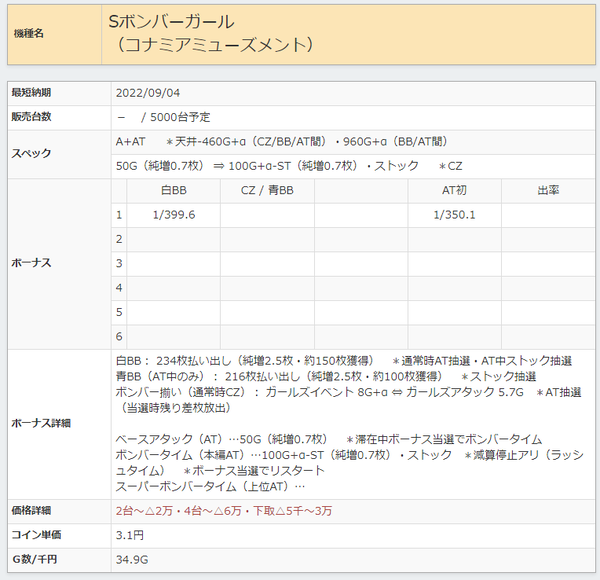Click the 50G（純増0.7枚） spec line
600x580 pixels.
[x=289, y=166]
